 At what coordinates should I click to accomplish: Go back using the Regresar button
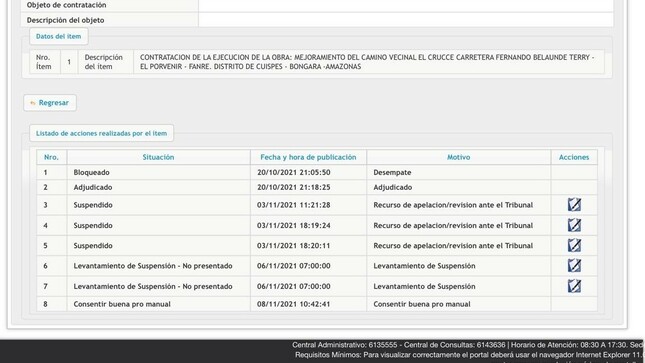coord(50,103)
